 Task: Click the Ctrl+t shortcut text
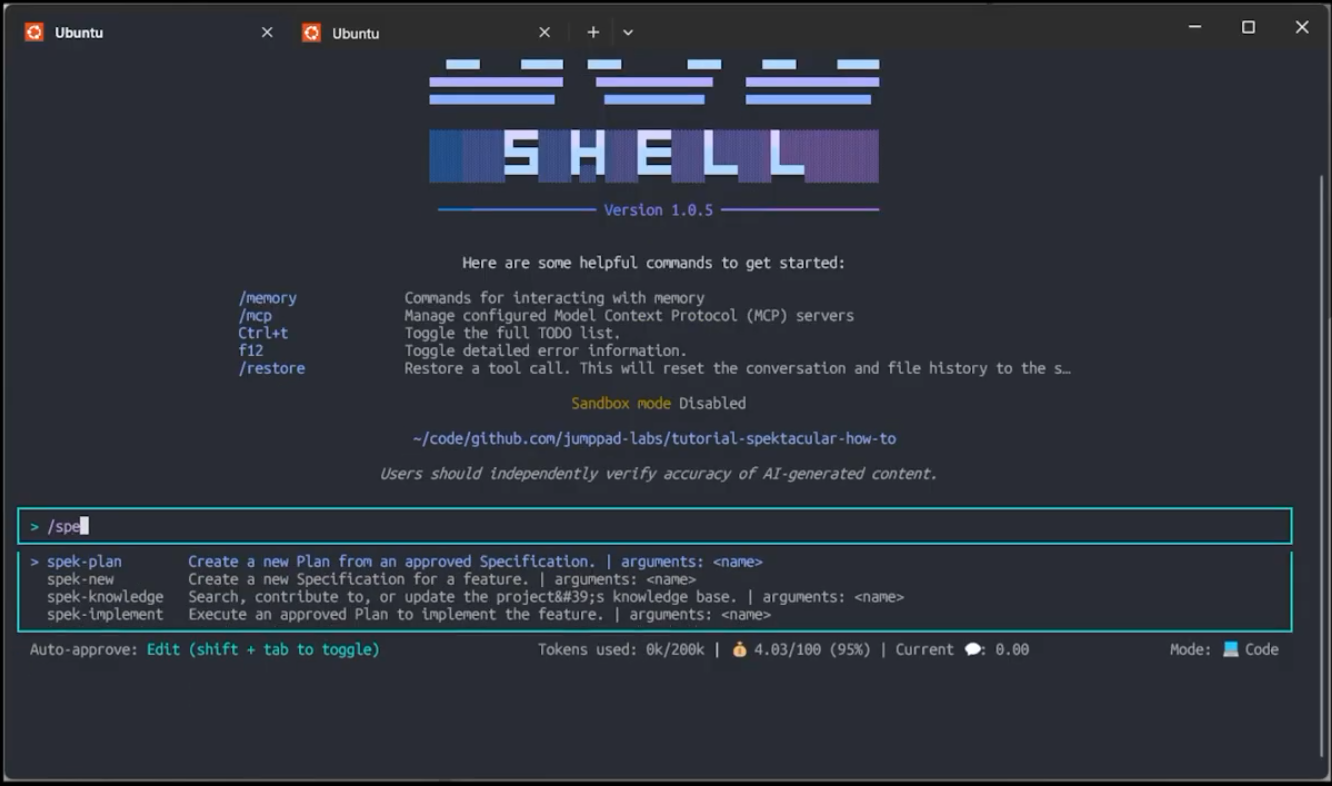pyautogui.click(x=263, y=333)
